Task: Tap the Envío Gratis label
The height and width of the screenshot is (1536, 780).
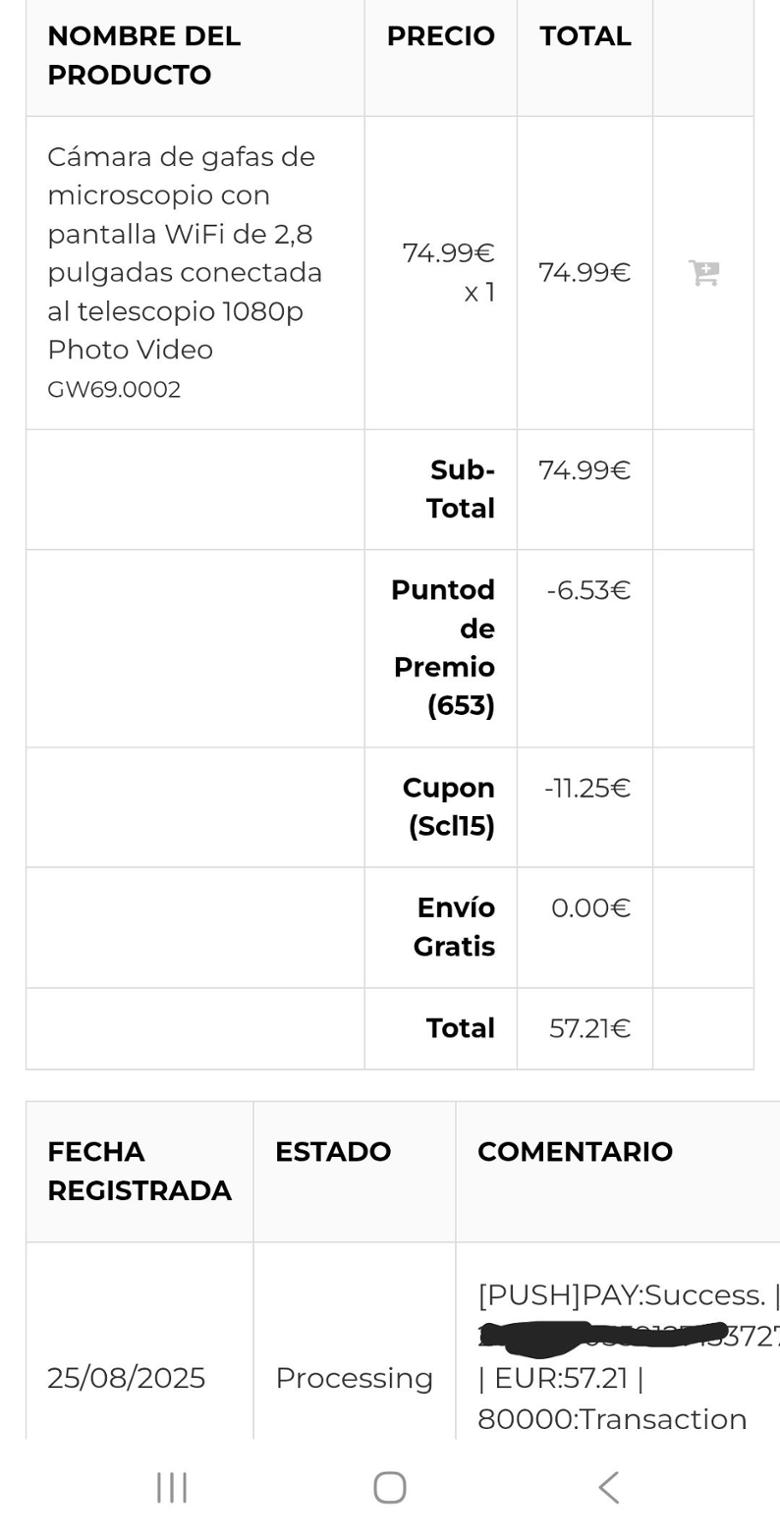Action: click(x=455, y=927)
